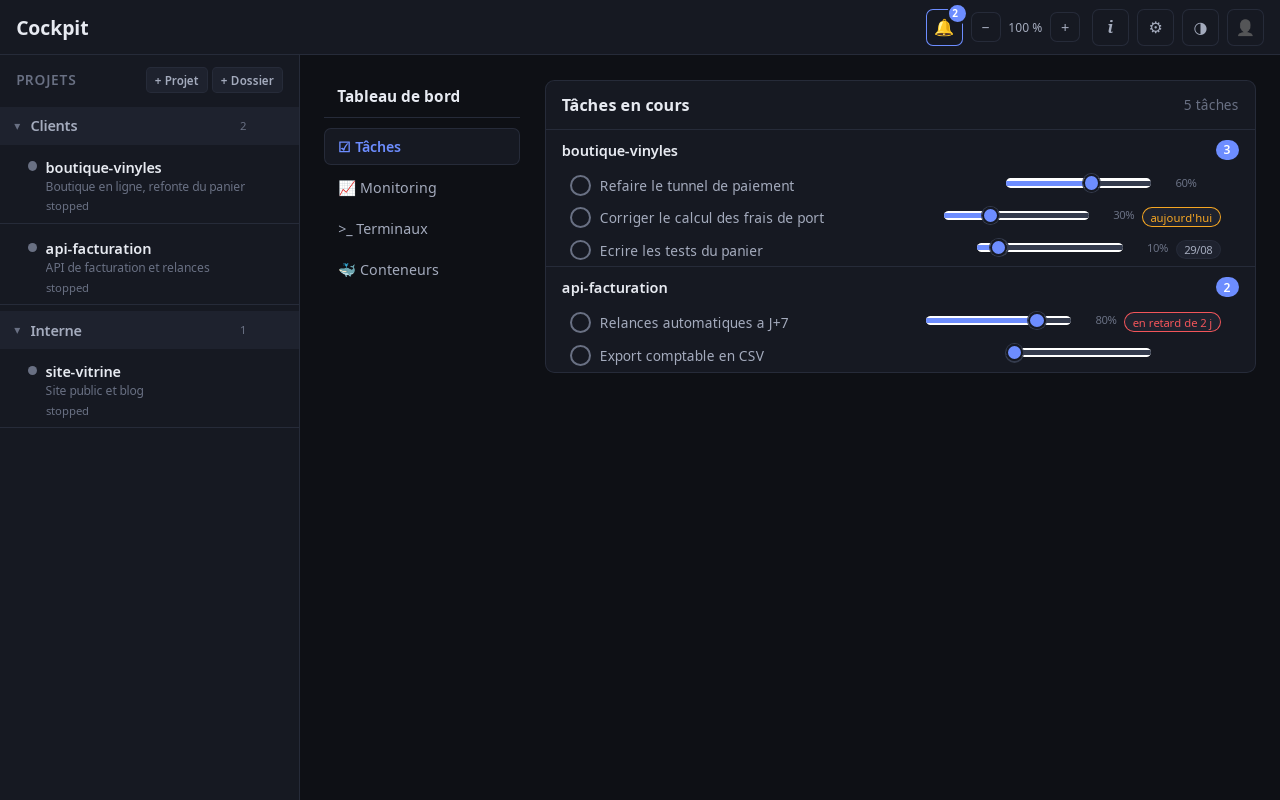
Task: Click the boutique-vinyles status dot
Action: click(x=32, y=166)
